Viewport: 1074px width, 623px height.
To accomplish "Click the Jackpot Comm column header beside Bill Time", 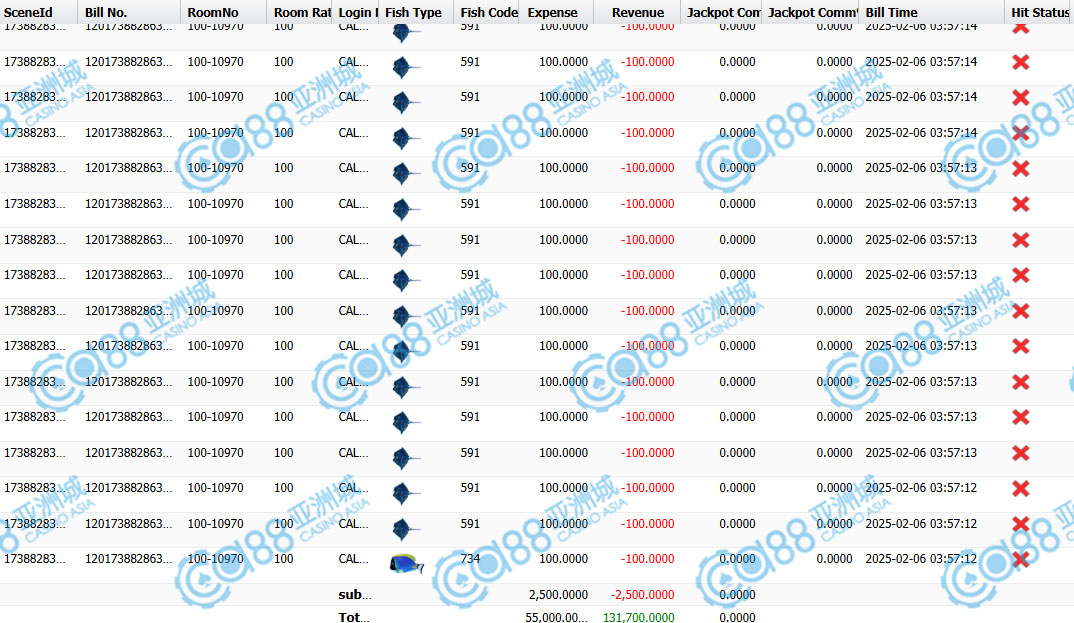I will (x=812, y=12).
